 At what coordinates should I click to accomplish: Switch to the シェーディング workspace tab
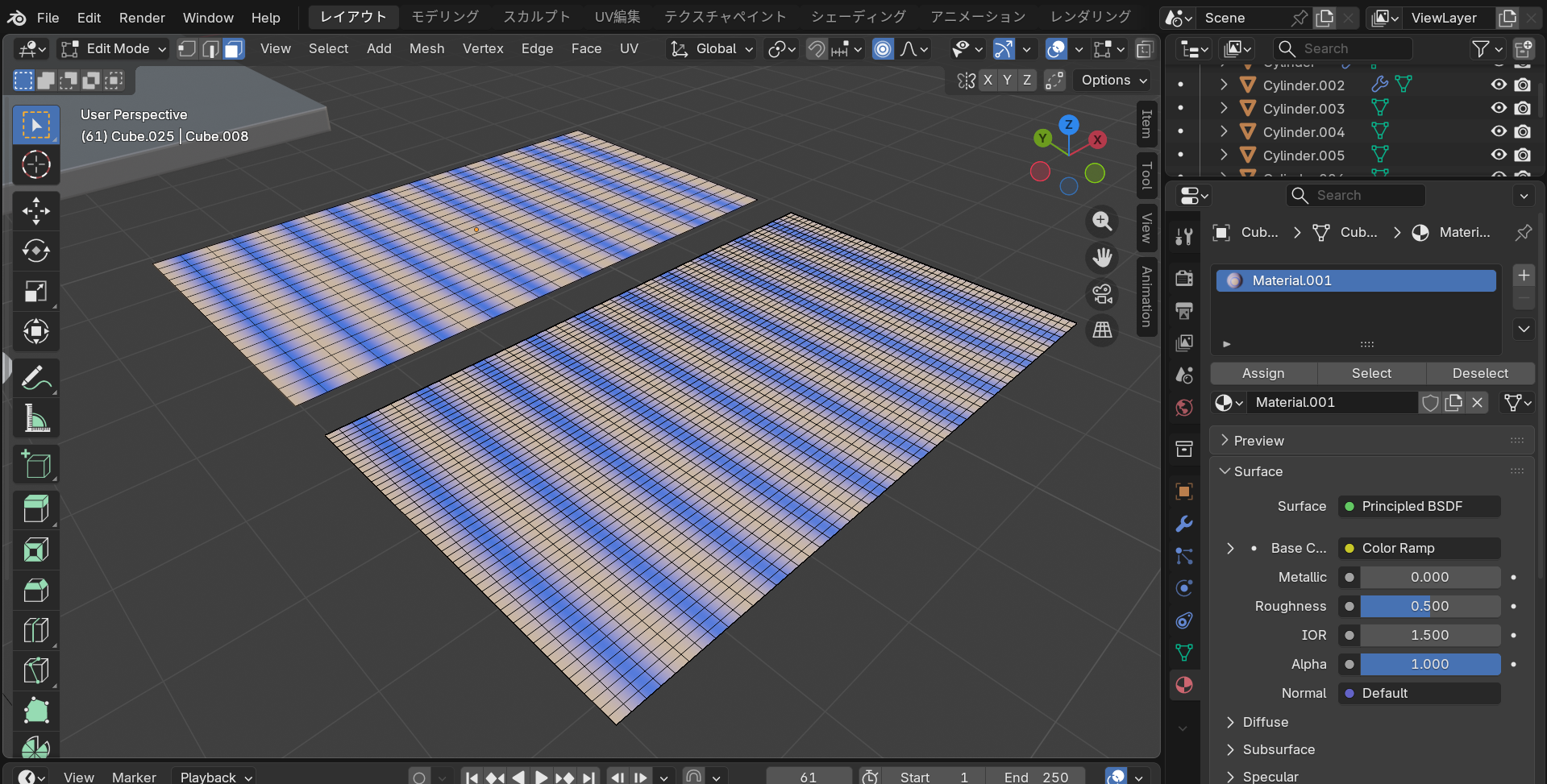tap(858, 17)
